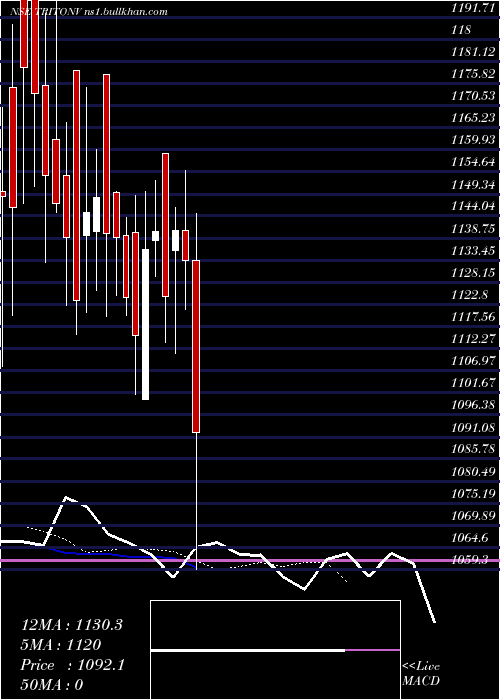
Task: Select the 1170.53 price axis value
Action: [473, 96]
